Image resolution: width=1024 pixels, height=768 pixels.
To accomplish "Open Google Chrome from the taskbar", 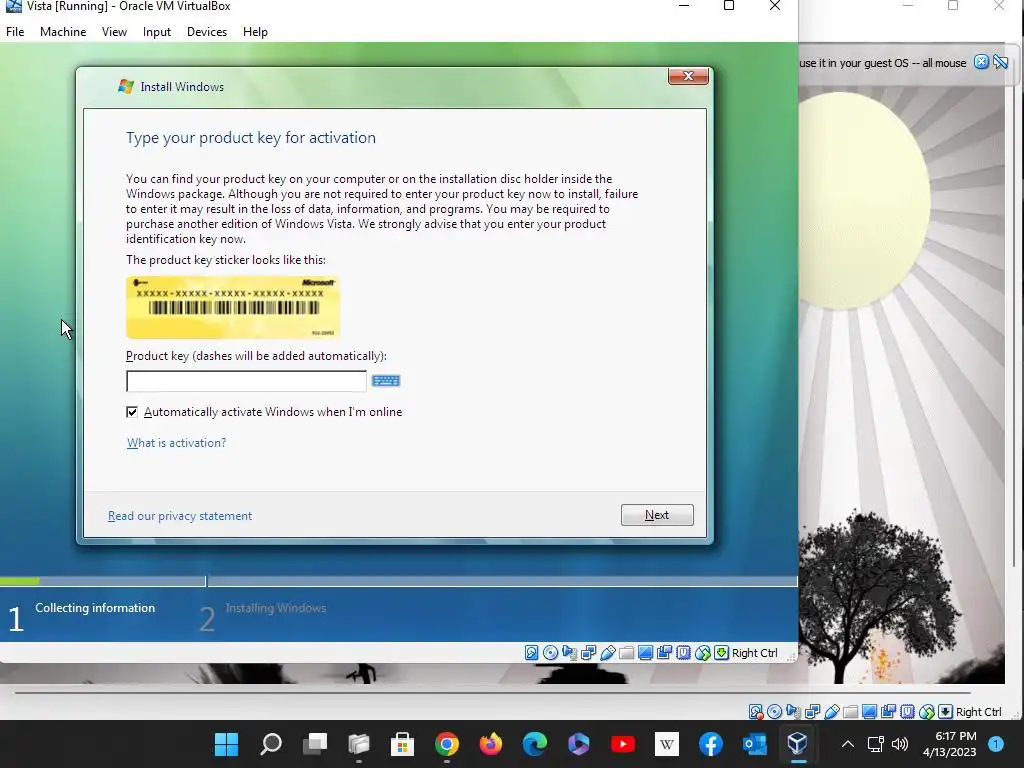I will pyautogui.click(x=447, y=744).
